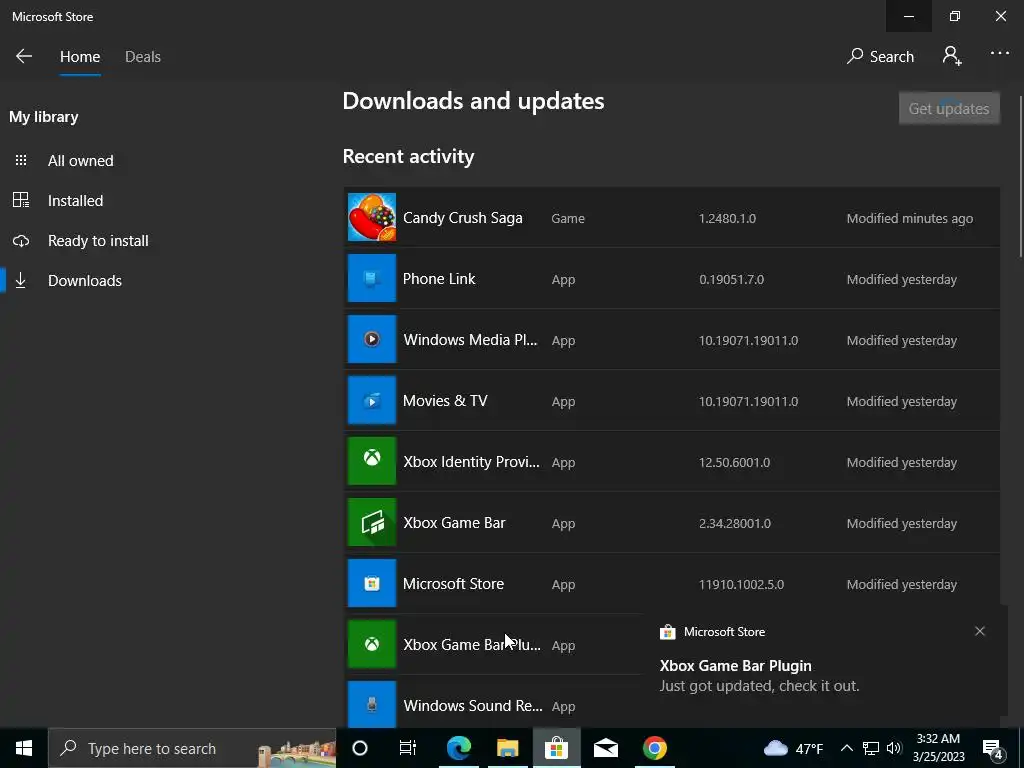Click the Game type label for Candy Crush
Viewport: 1024px width, 768px height.
[568, 218]
